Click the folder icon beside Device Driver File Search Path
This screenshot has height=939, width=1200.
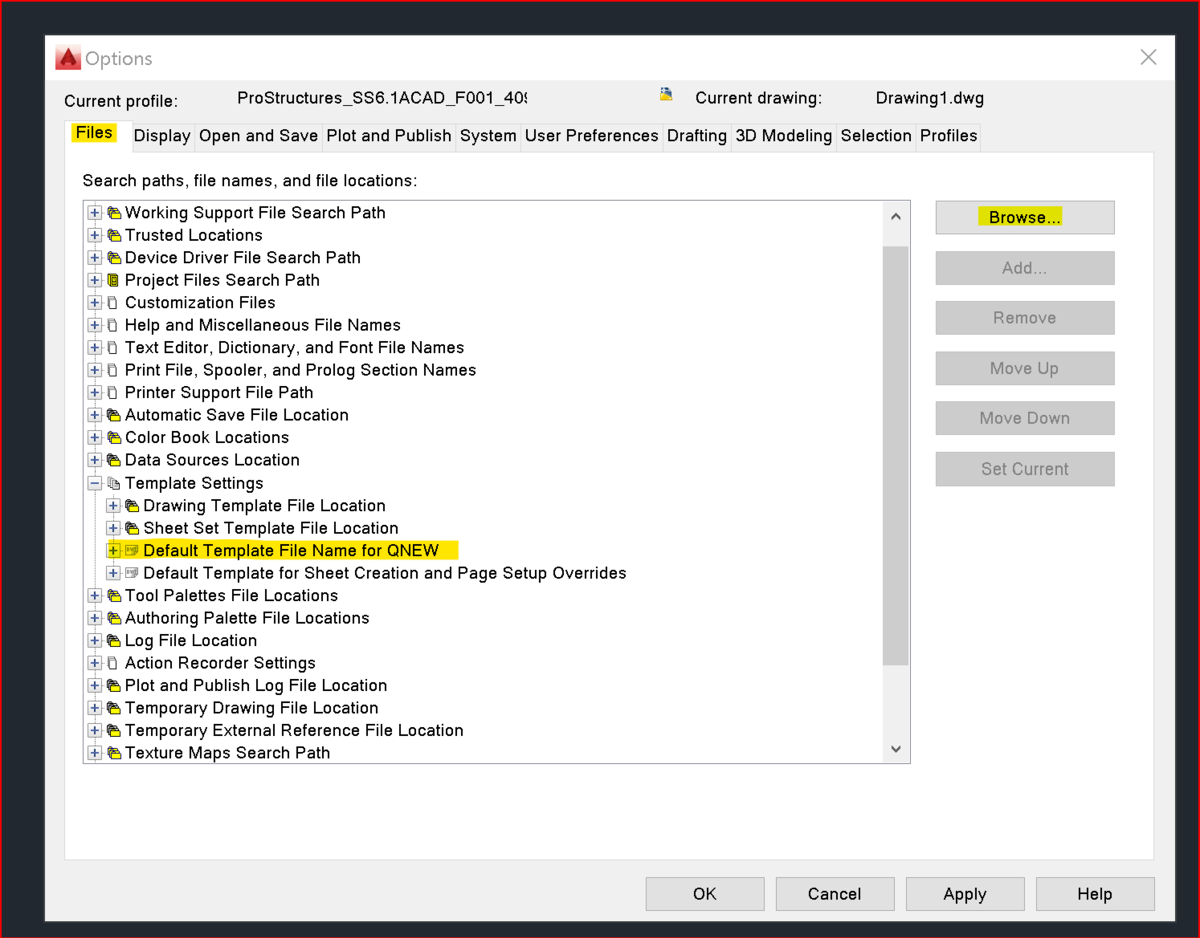click(x=113, y=258)
